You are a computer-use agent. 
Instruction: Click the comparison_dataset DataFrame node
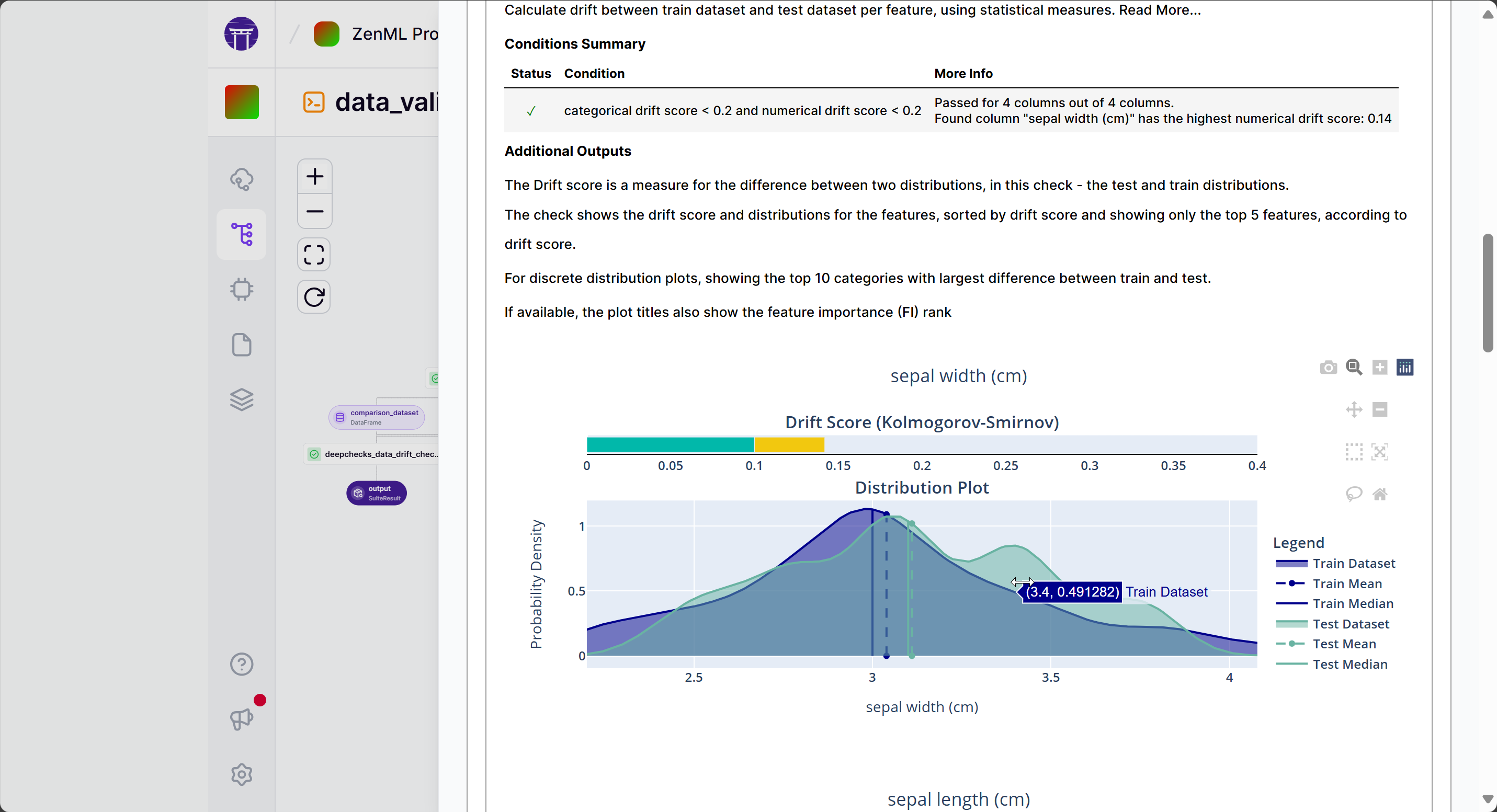(377, 416)
